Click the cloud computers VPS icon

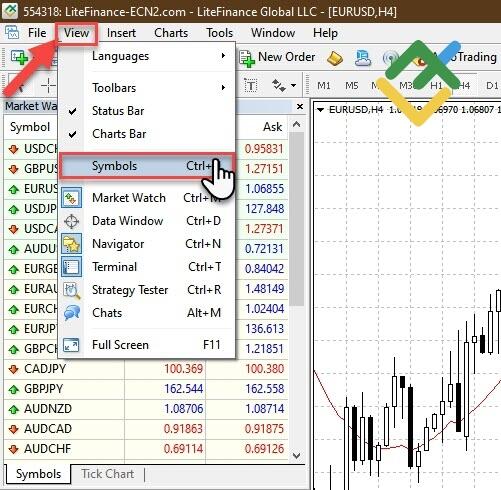(x=363, y=58)
